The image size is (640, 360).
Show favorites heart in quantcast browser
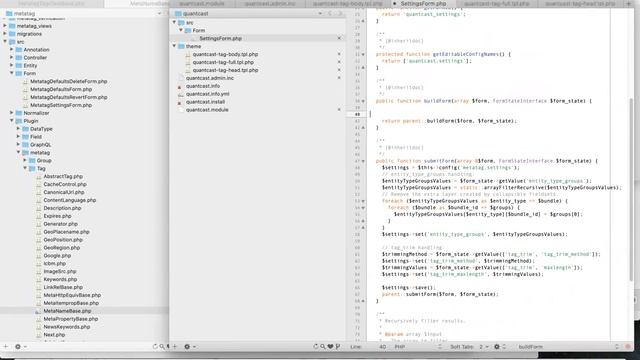pyautogui.click(x=330, y=347)
